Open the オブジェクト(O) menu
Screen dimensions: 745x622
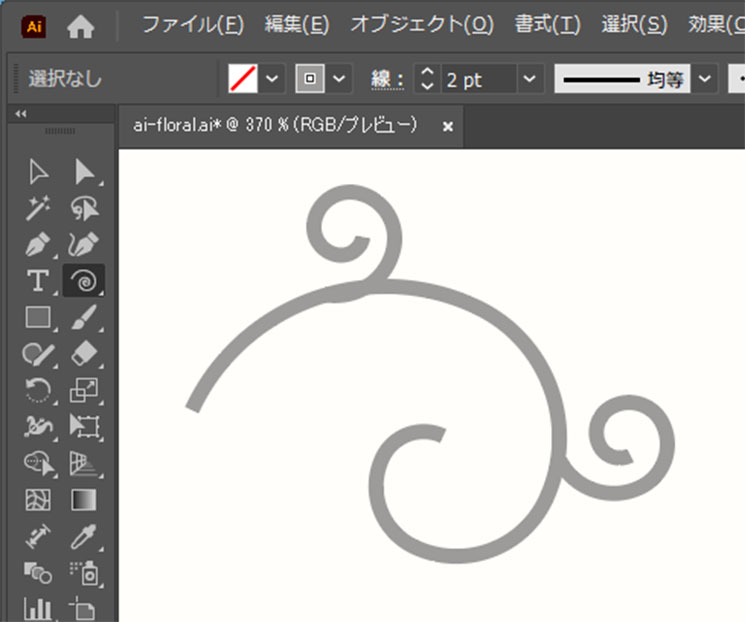point(421,25)
